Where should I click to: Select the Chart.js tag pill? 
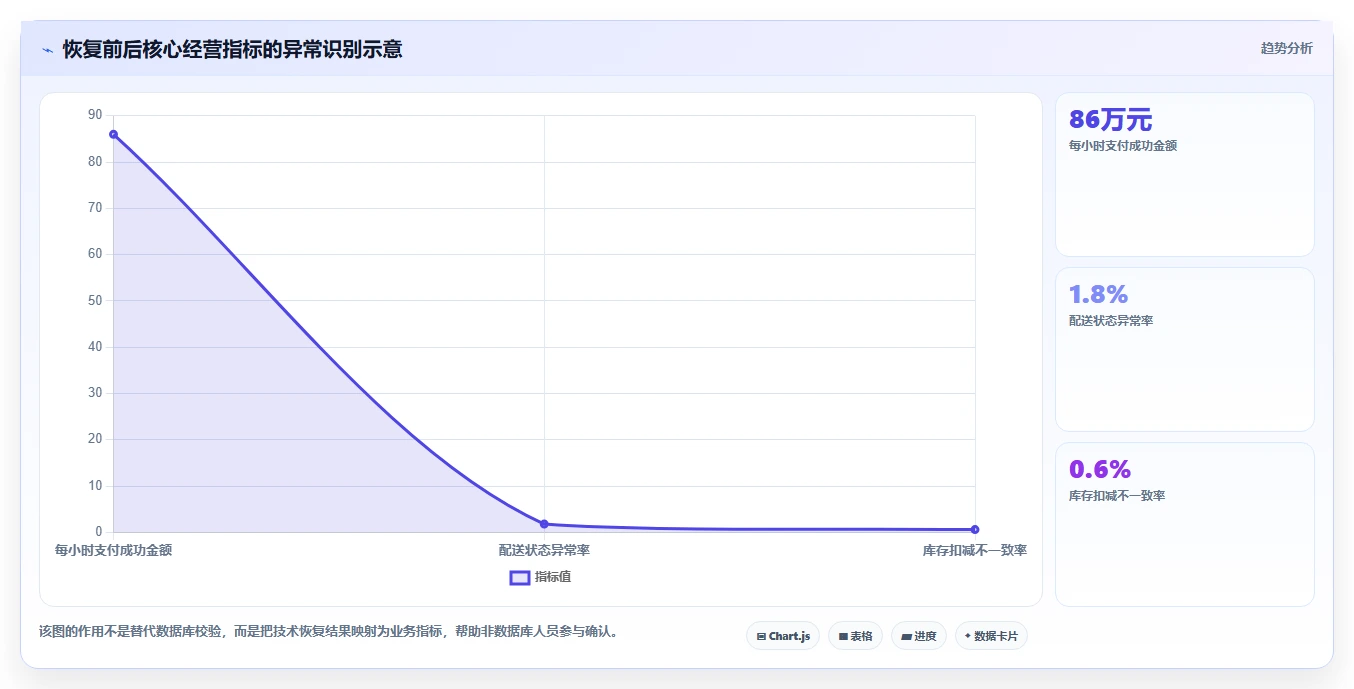(x=783, y=636)
